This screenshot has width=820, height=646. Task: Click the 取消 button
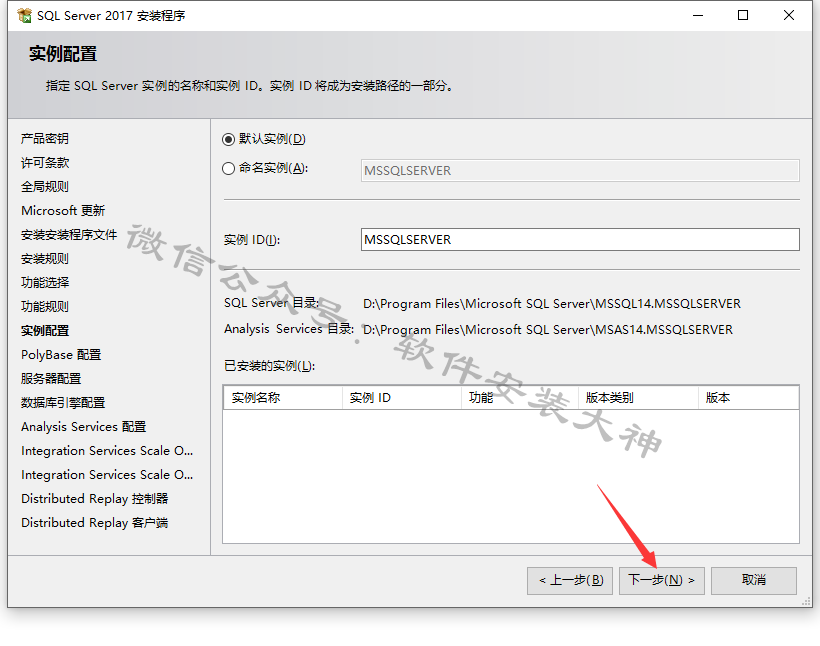(754, 580)
